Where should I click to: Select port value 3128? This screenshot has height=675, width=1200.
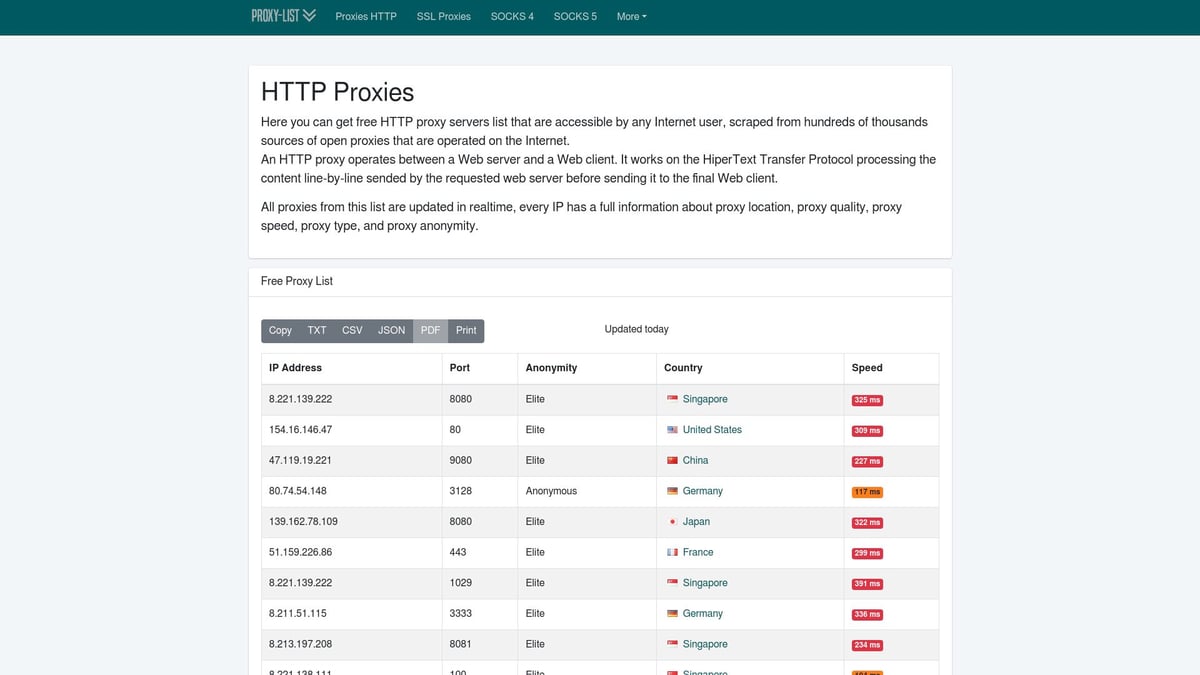[x=461, y=491]
